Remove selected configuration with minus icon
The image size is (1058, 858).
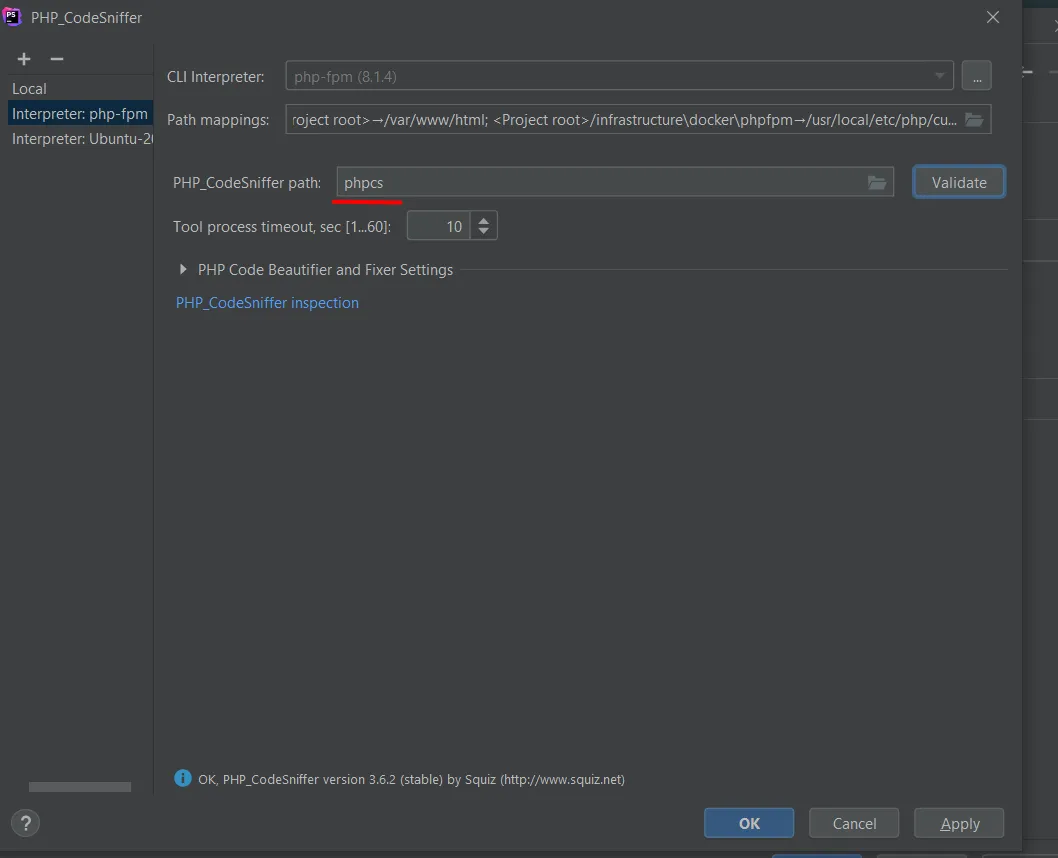coord(57,59)
